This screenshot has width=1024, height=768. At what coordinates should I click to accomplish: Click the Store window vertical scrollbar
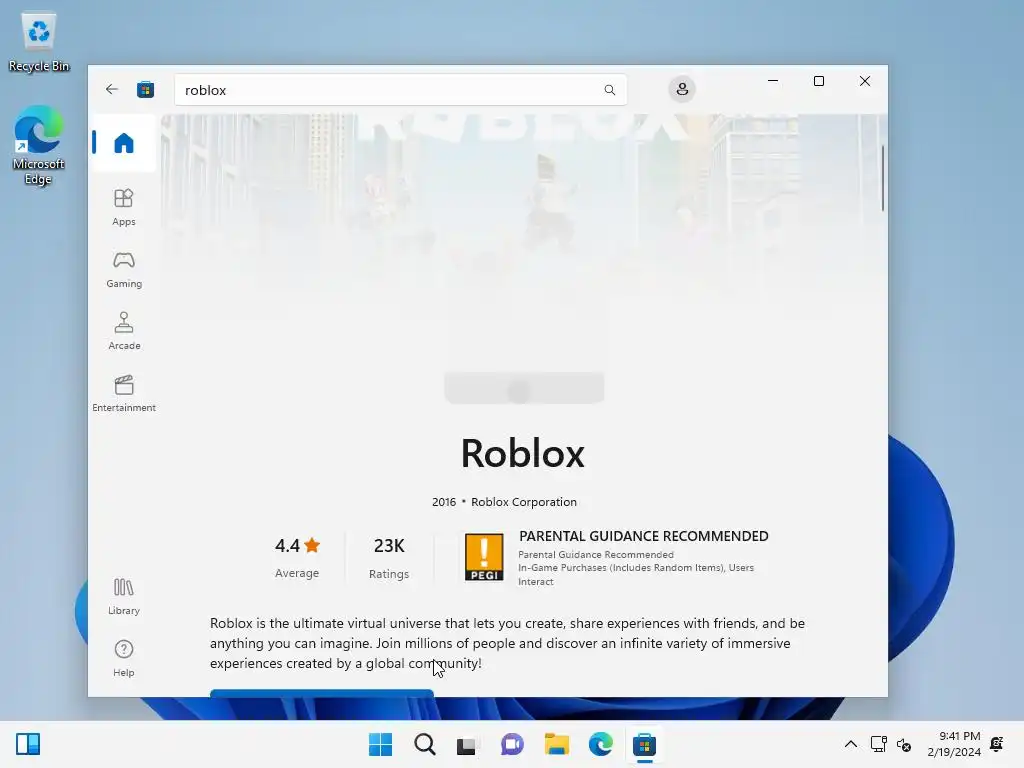883,178
